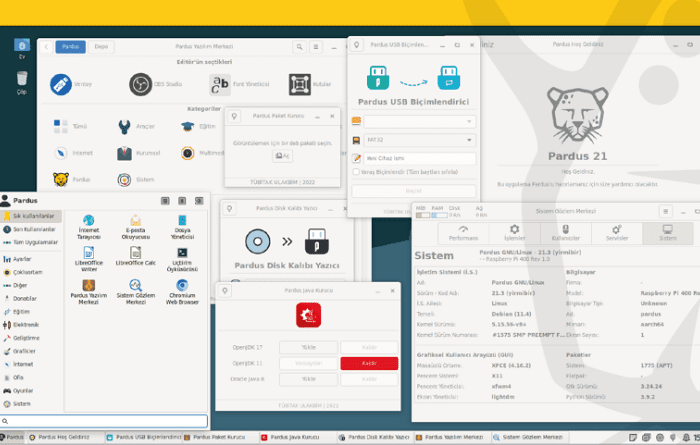Open Font Yöneticisi app entry
Image resolution: width=700 pixels, height=445 pixels.
pyautogui.click(x=239, y=84)
